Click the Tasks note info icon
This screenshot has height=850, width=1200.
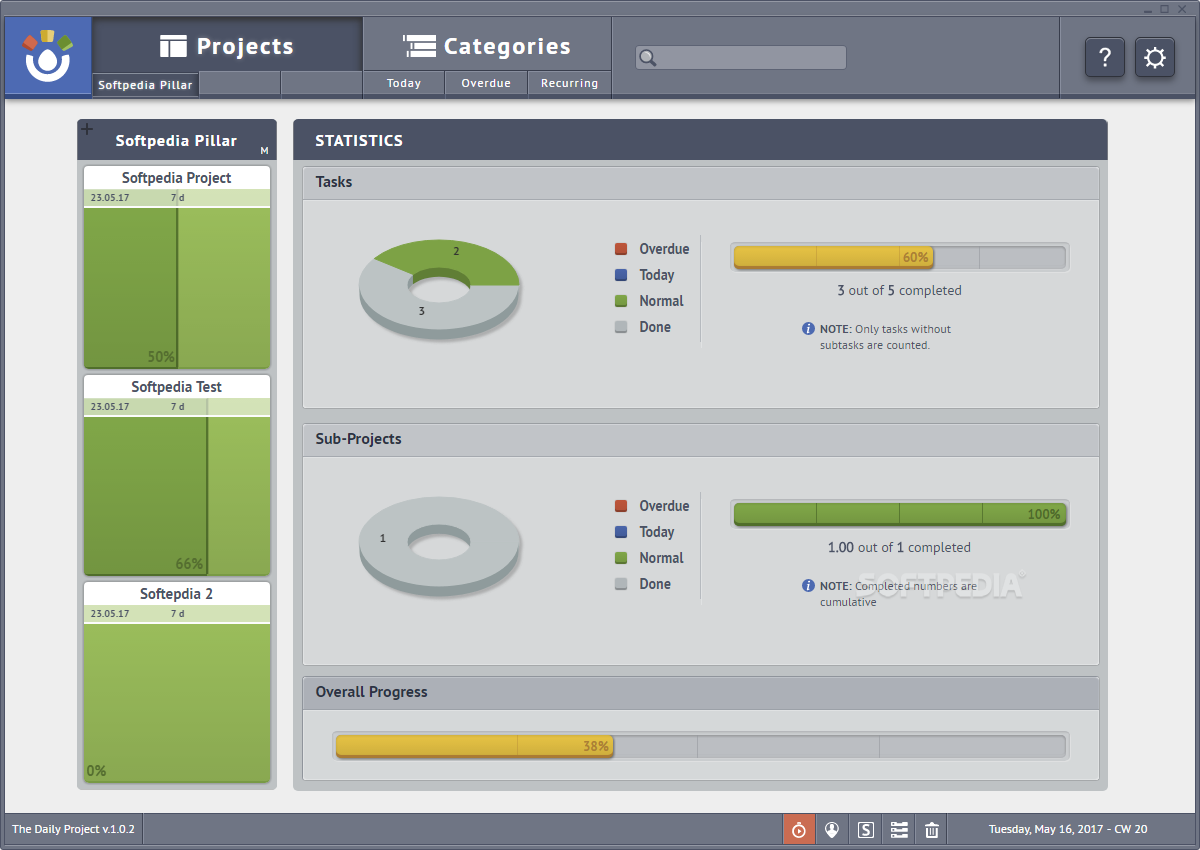[808, 328]
